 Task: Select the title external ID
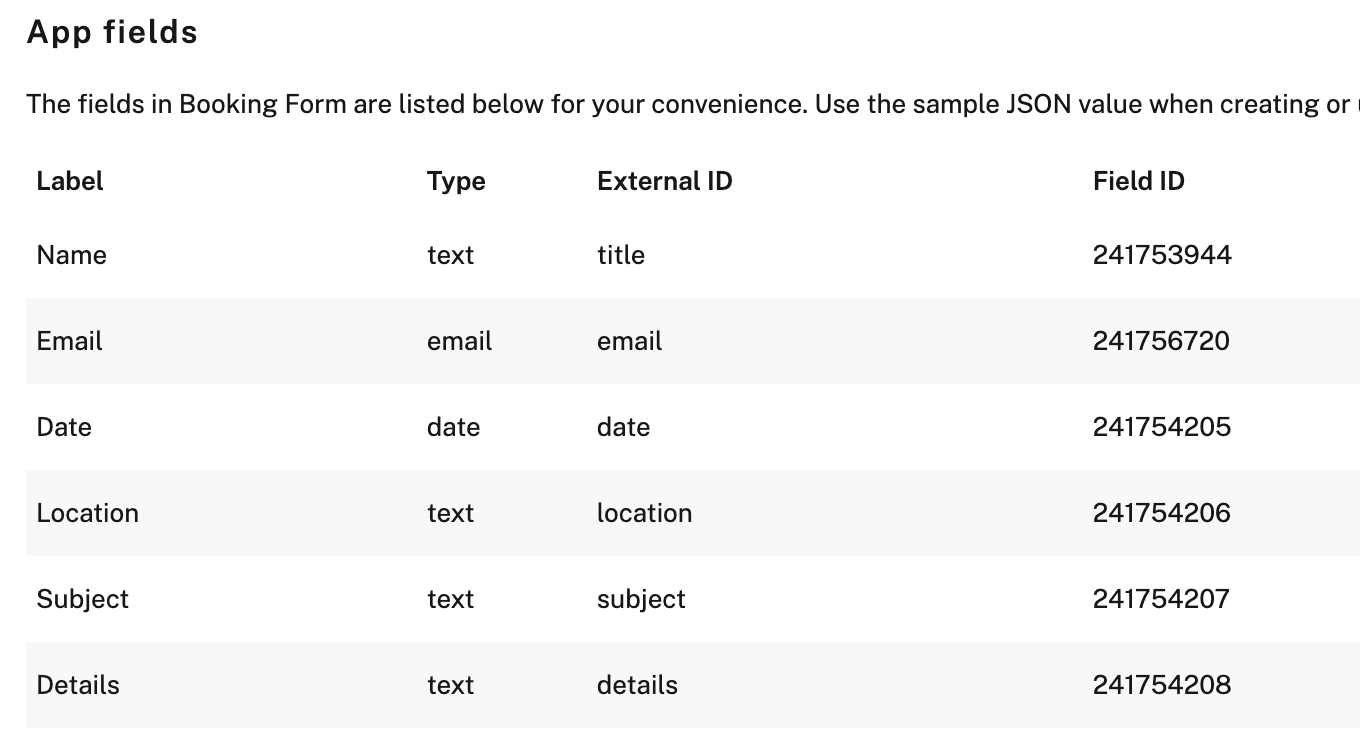(x=621, y=255)
